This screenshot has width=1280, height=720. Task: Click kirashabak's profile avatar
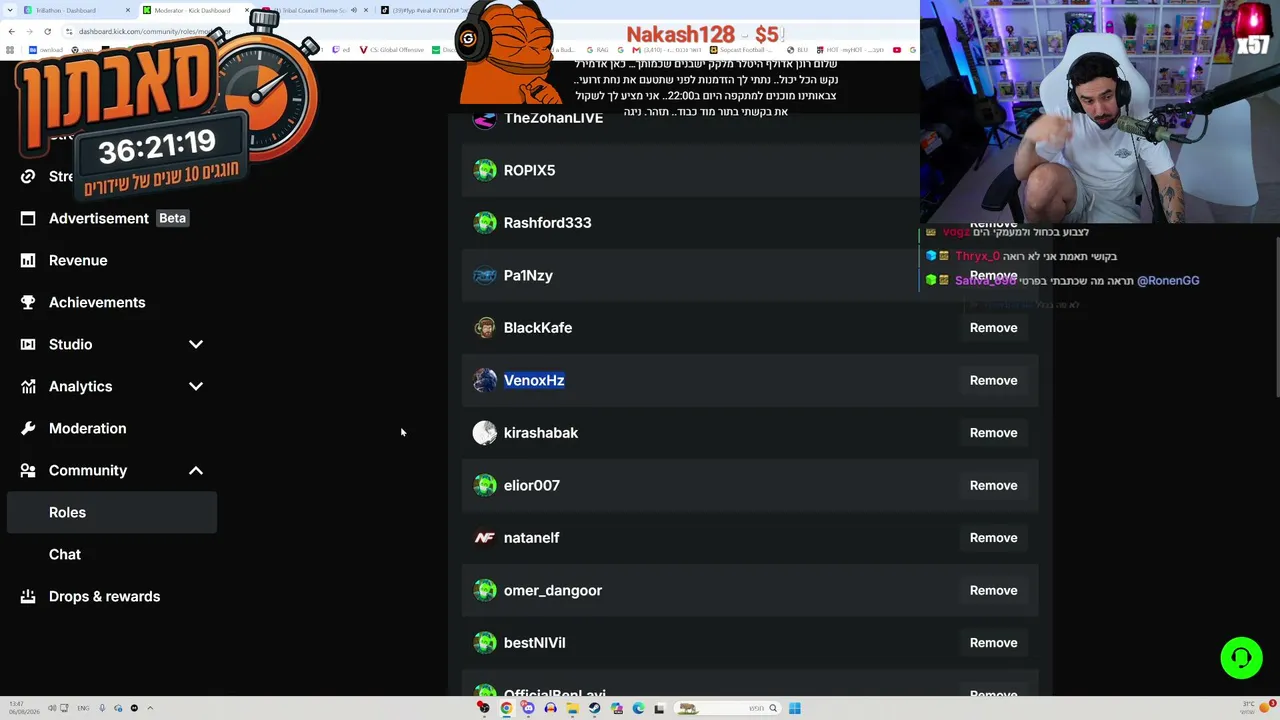[x=485, y=433]
